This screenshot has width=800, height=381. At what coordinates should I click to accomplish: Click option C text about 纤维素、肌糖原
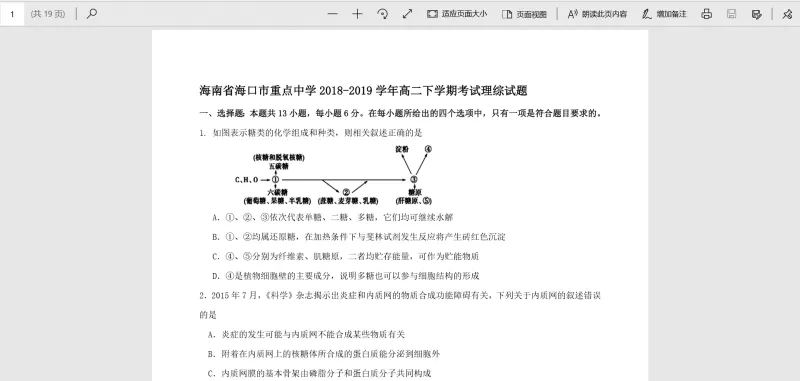point(345,256)
